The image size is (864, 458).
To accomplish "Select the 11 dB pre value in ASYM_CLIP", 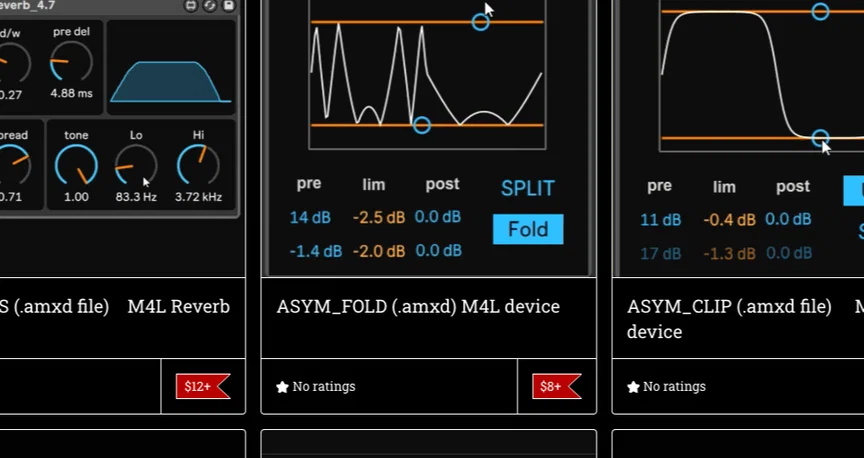I will [x=661, y=220].
